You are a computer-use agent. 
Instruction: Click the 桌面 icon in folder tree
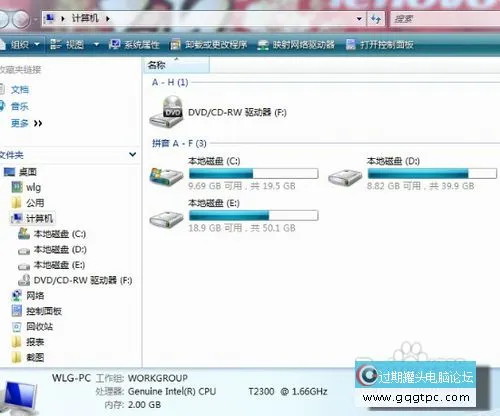tap(9, 172)
